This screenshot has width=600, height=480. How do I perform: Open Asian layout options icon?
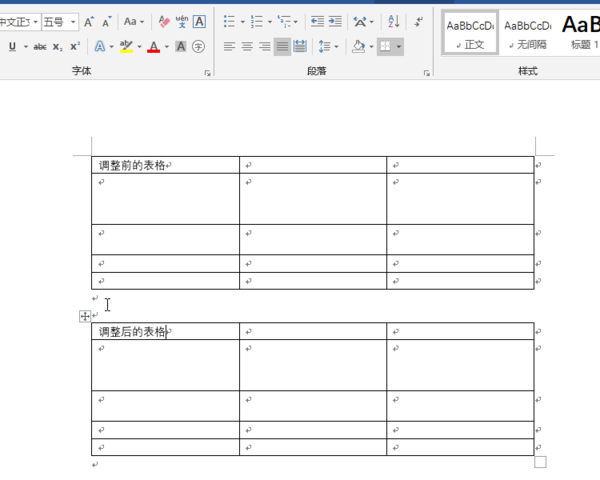point(360,22)
